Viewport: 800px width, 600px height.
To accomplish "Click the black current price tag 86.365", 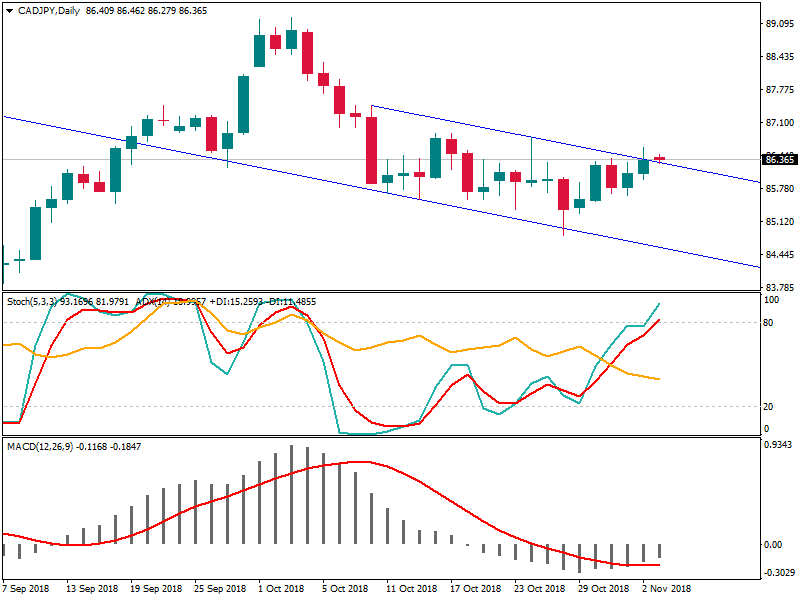I will (x=780, y=160).
